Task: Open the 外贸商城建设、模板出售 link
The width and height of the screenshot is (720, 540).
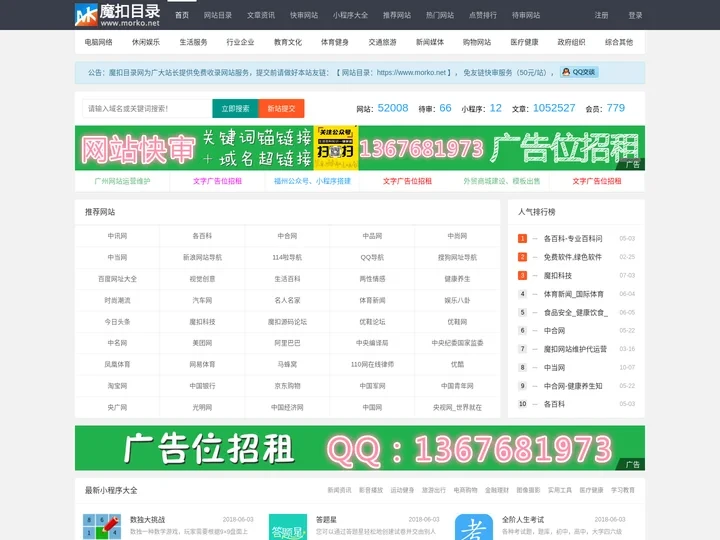Action: (x=502, y=181)
